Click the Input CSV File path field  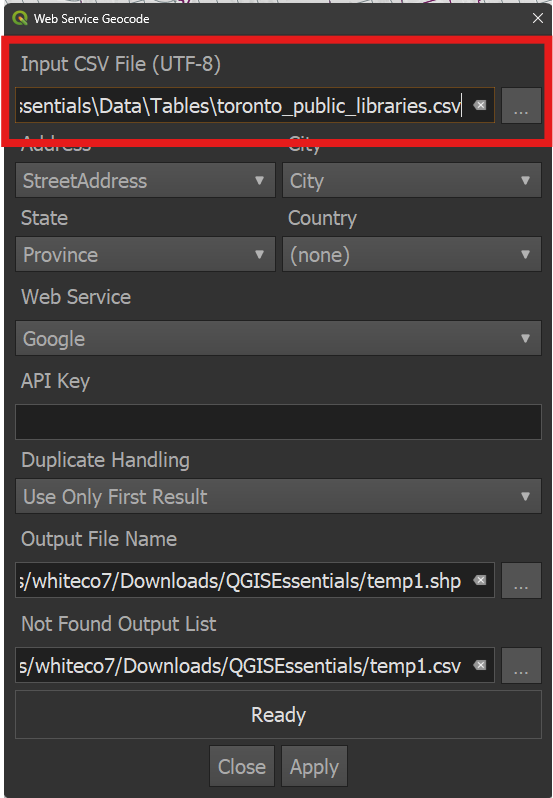pyautogui.click(x=255, y=105)
